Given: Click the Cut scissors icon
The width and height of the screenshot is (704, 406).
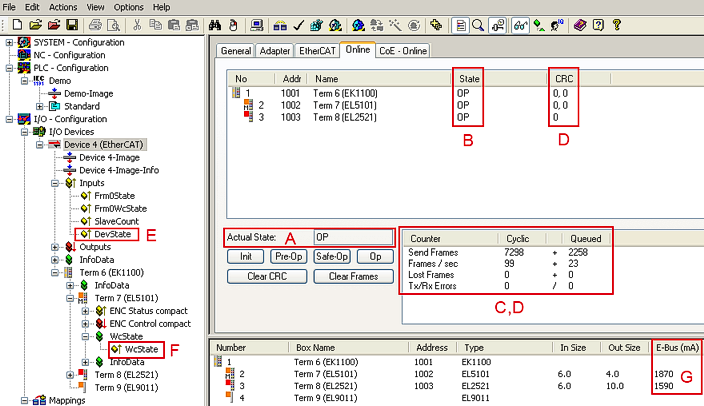Looking at the screenshot, I should (x=137, y=25).
